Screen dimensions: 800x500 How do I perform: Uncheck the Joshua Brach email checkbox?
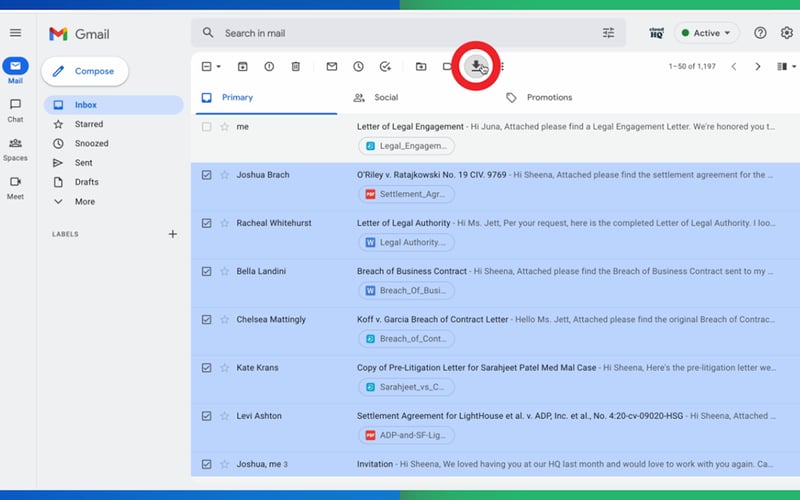tap(206, 175)
